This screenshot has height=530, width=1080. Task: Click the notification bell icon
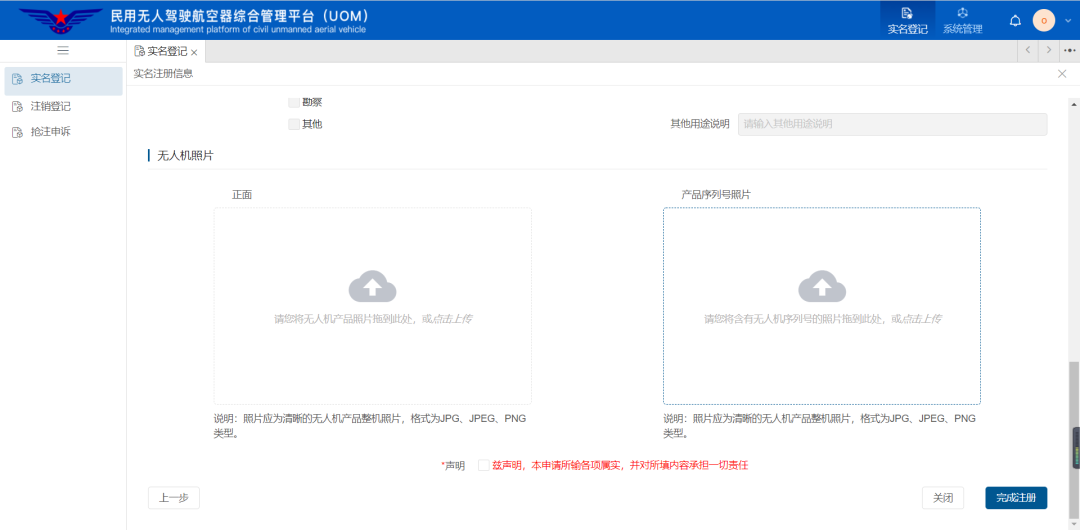[x=1015, y=20]
